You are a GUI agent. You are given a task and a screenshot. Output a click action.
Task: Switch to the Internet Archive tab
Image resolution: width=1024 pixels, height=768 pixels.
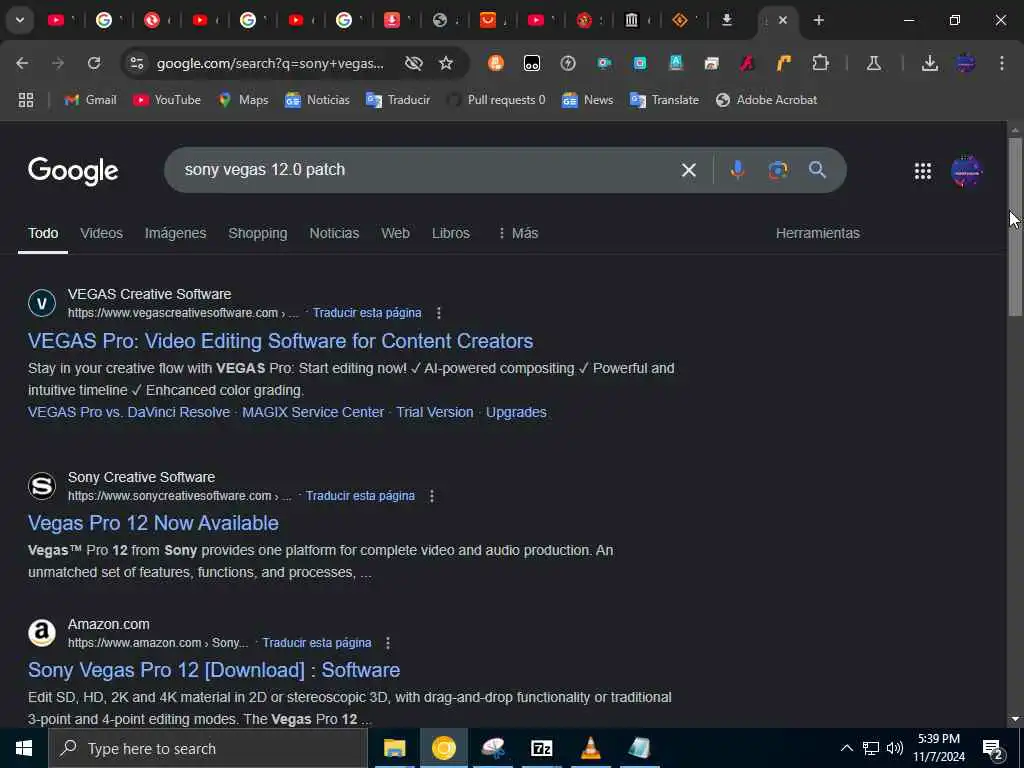click(x=632, y=20)
